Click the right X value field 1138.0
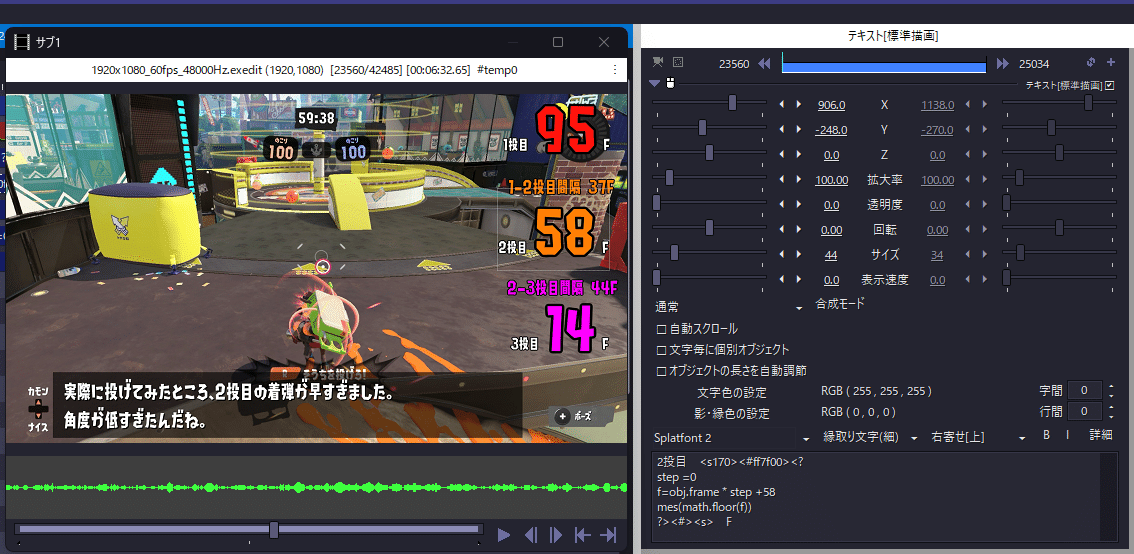 tap(937, 105)
